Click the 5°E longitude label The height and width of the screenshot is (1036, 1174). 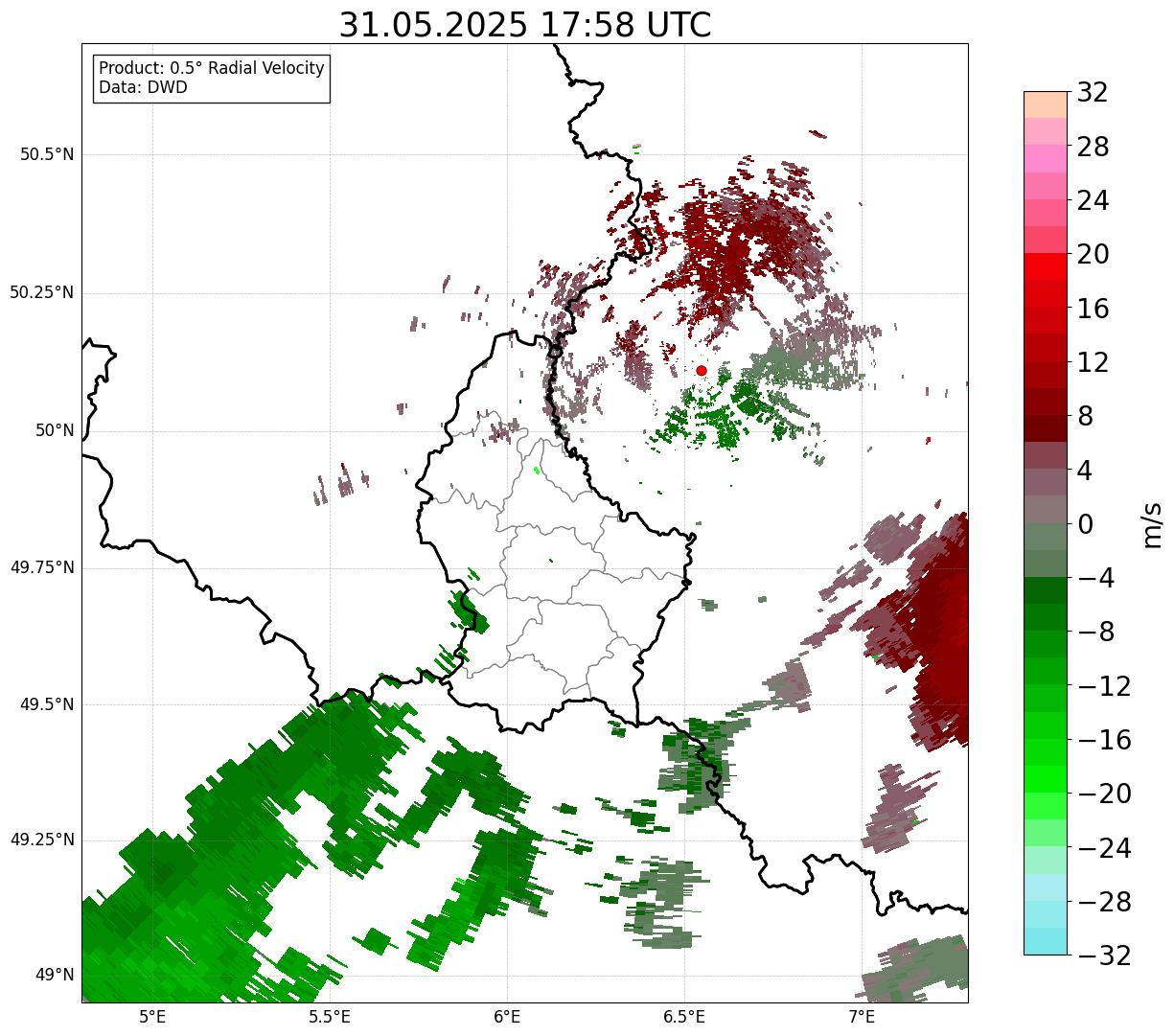152,1017
